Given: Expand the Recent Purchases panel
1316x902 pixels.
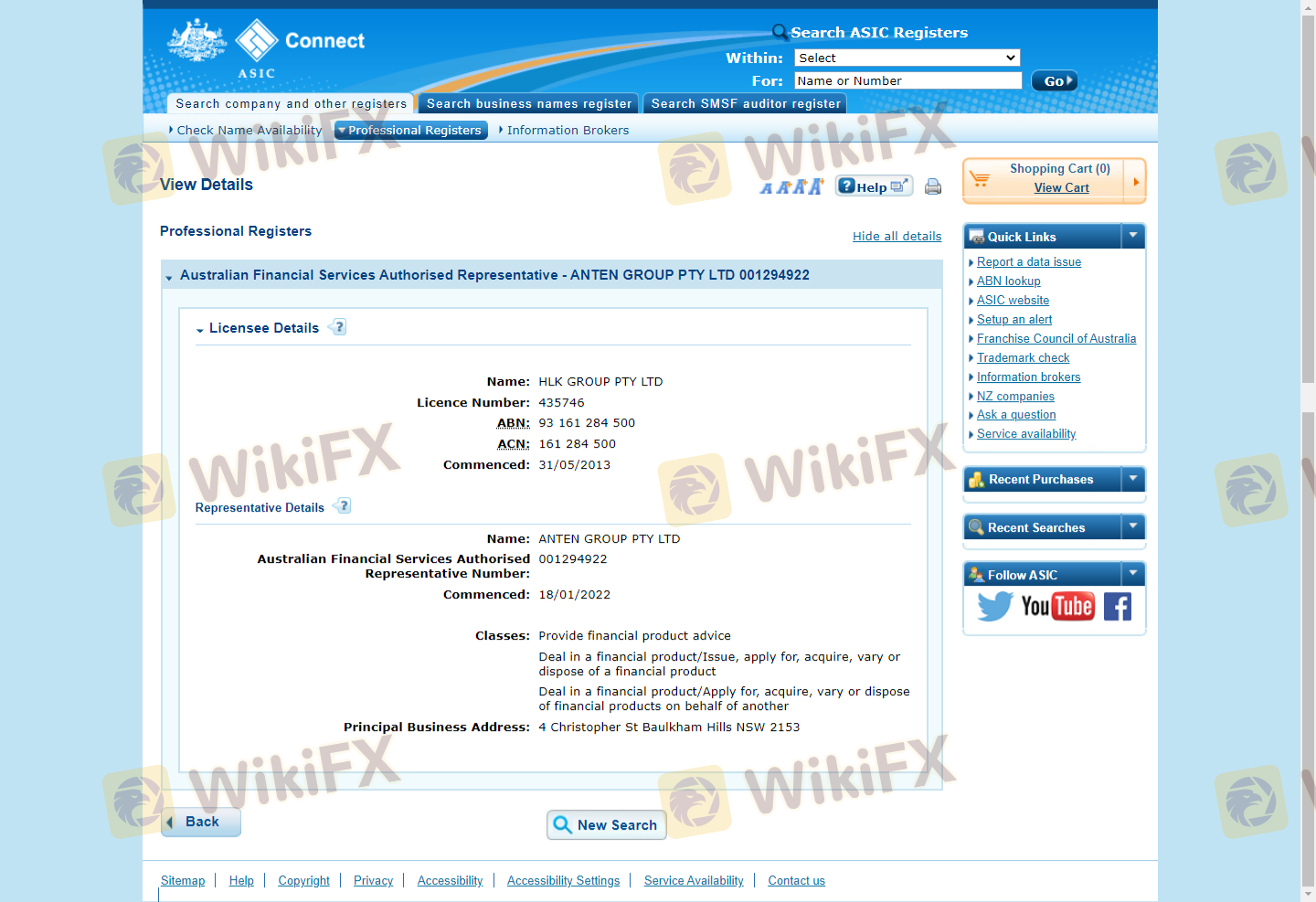Looking at the screenshot, I should pos(1132,478).
